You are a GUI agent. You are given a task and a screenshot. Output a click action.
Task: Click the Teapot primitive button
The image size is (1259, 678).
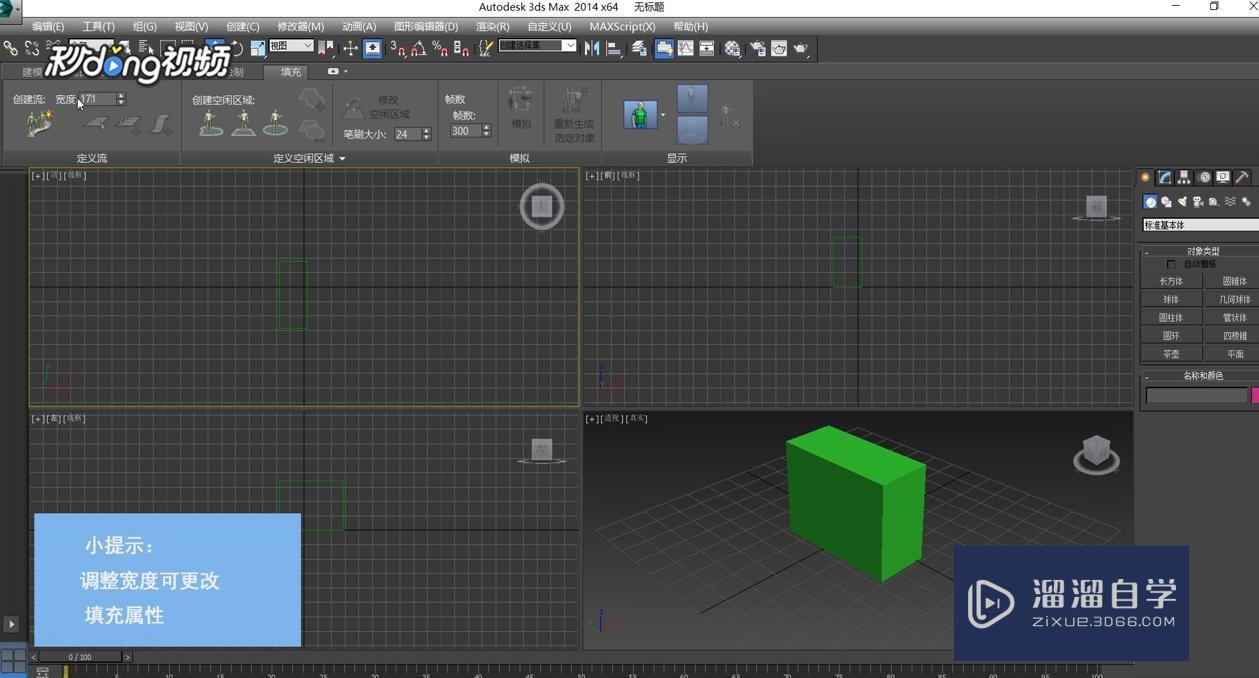[x=1171, y=353]
